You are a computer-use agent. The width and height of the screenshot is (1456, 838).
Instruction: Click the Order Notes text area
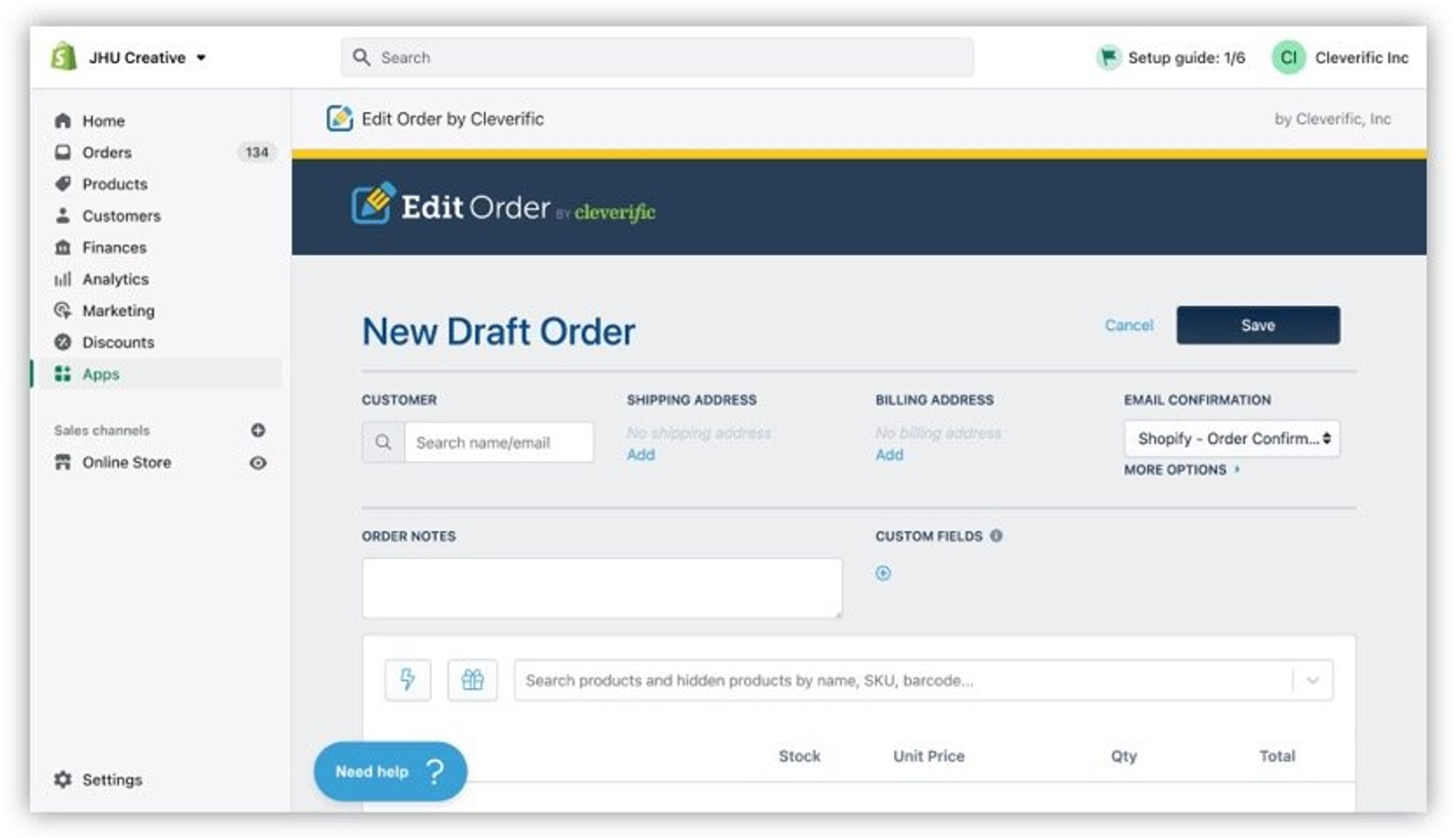pos(601,588)
